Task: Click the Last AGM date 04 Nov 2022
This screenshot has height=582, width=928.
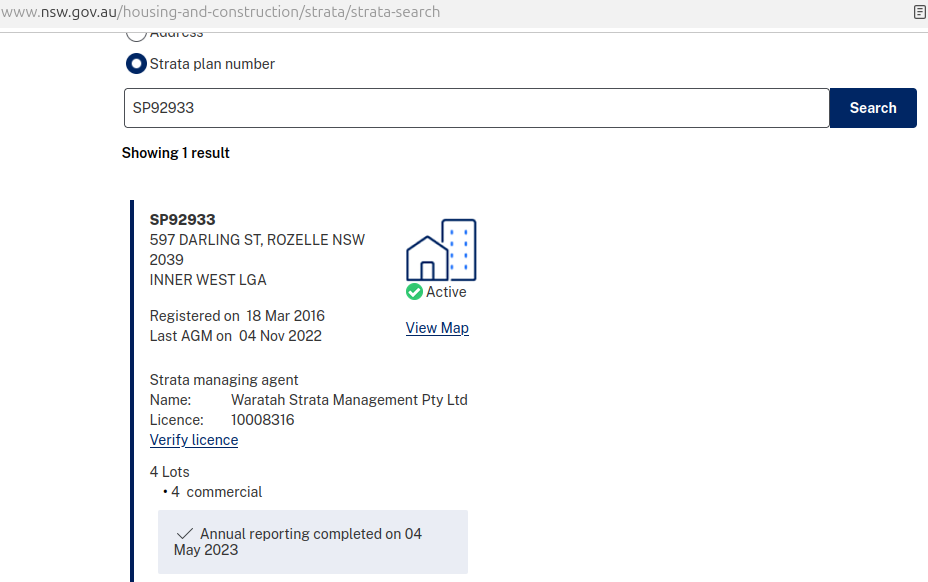Action: [x=280, y=336]
